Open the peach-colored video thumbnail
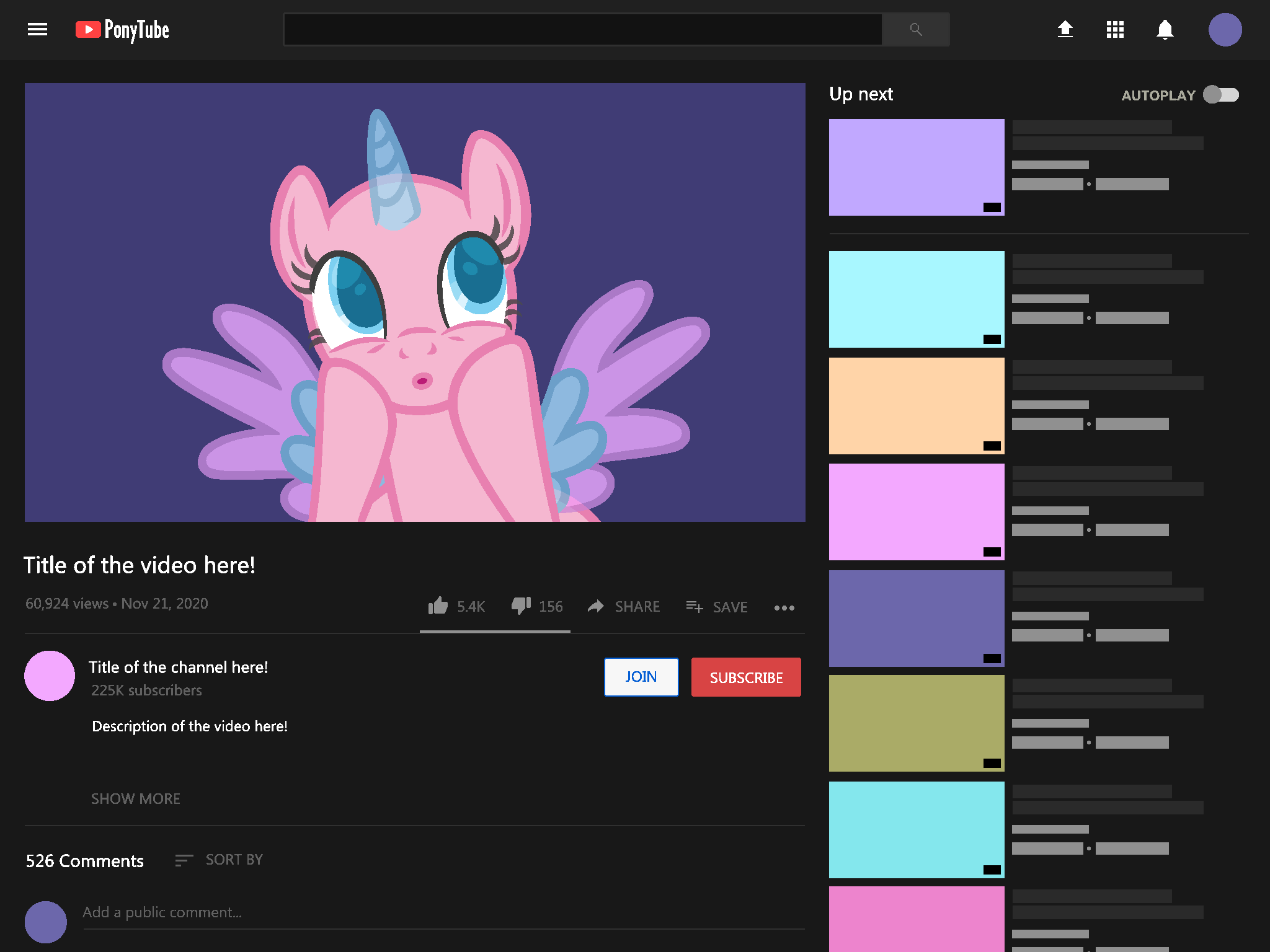Image resolution: width=1270 pixels, height=952 pixels. click(x=917, y=406)
